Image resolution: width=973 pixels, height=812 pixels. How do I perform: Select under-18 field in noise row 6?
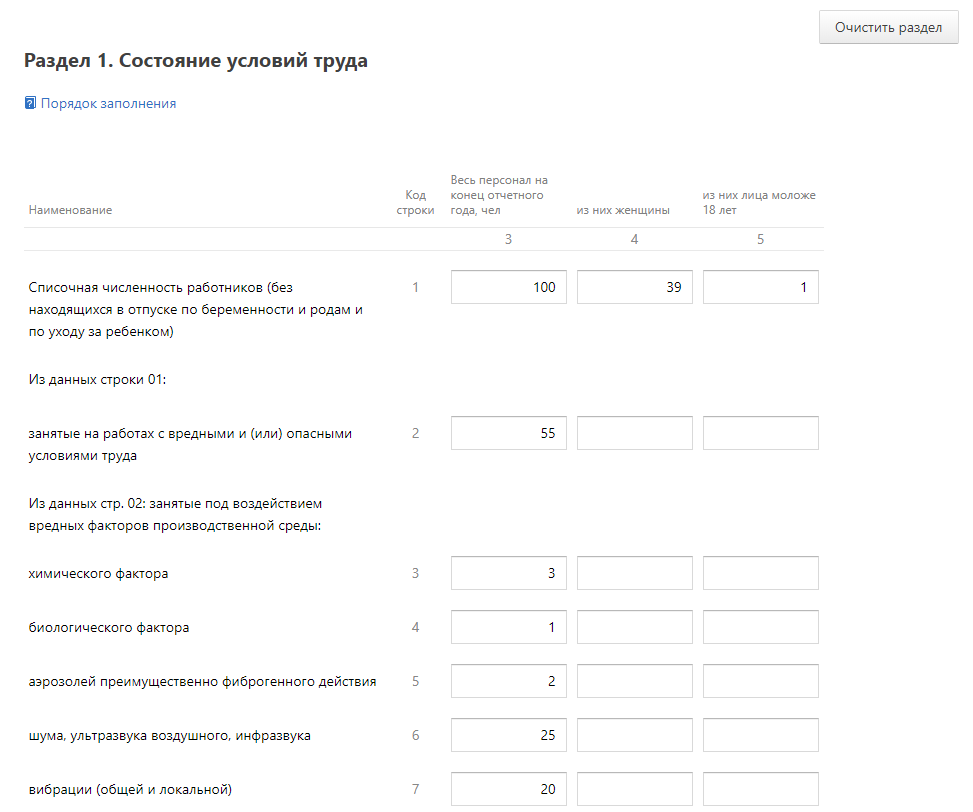761,735
